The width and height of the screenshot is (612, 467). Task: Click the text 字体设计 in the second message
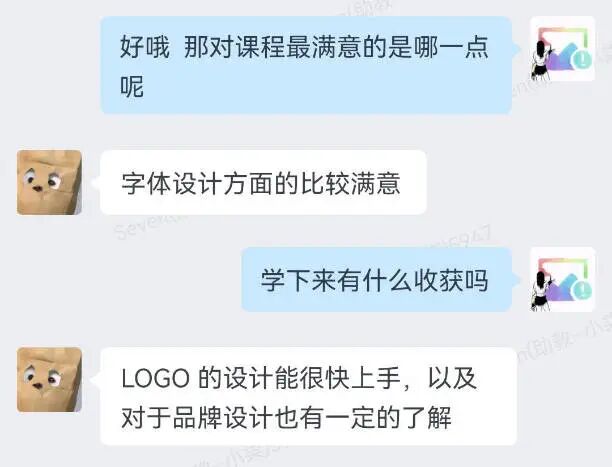point(171,183)
